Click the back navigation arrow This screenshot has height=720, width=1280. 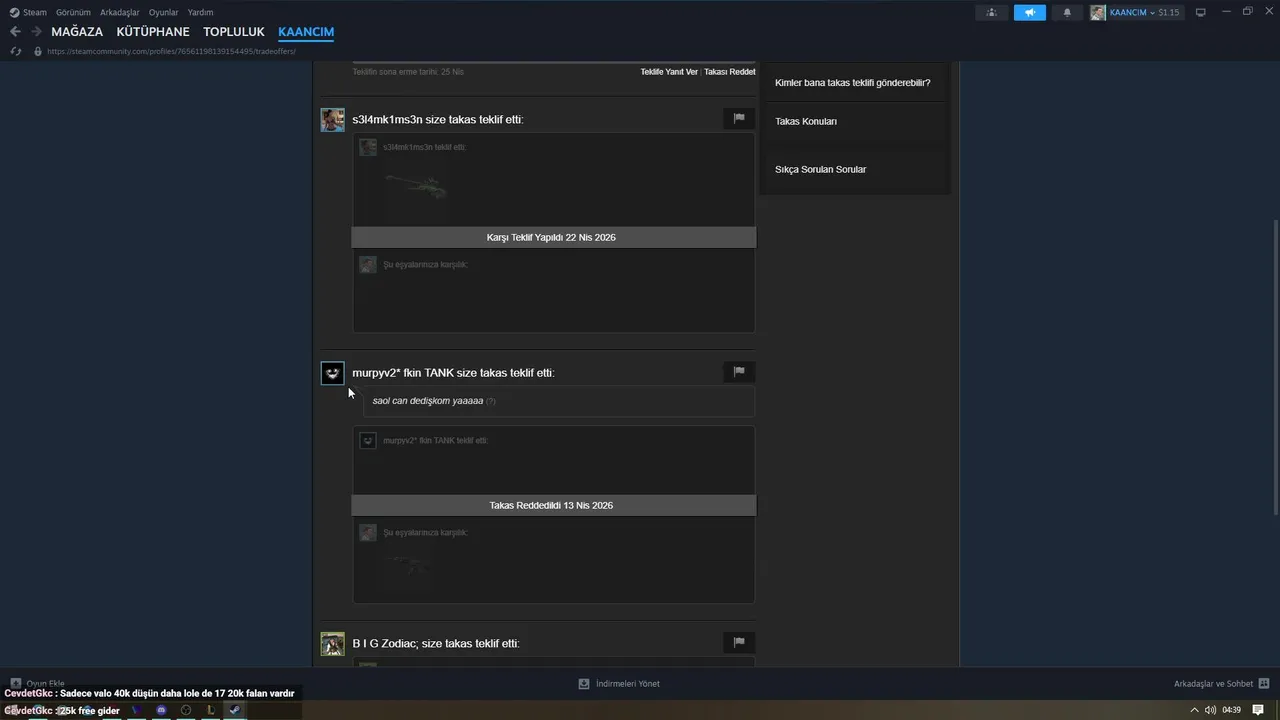15,32
